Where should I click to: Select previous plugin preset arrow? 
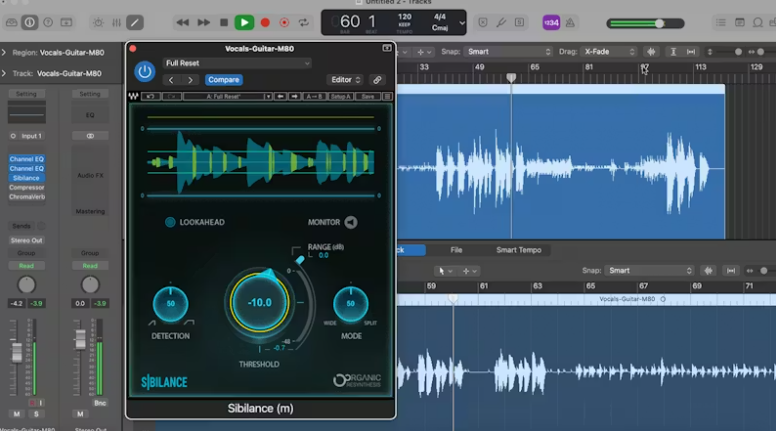click(x=171, y=80)
